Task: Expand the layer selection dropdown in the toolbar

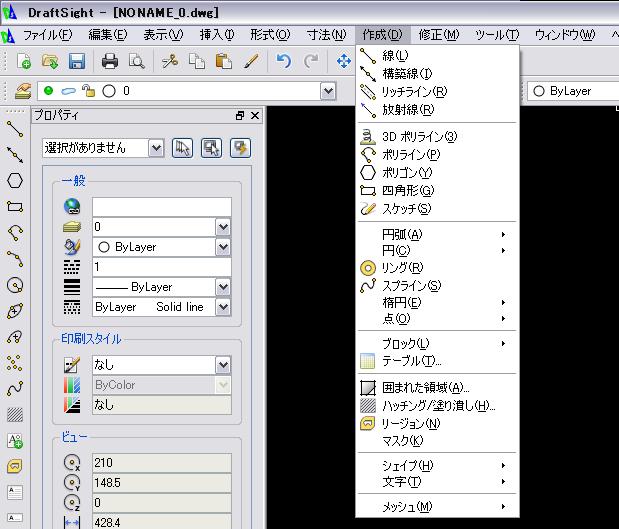Action: (x=328, y=91)
